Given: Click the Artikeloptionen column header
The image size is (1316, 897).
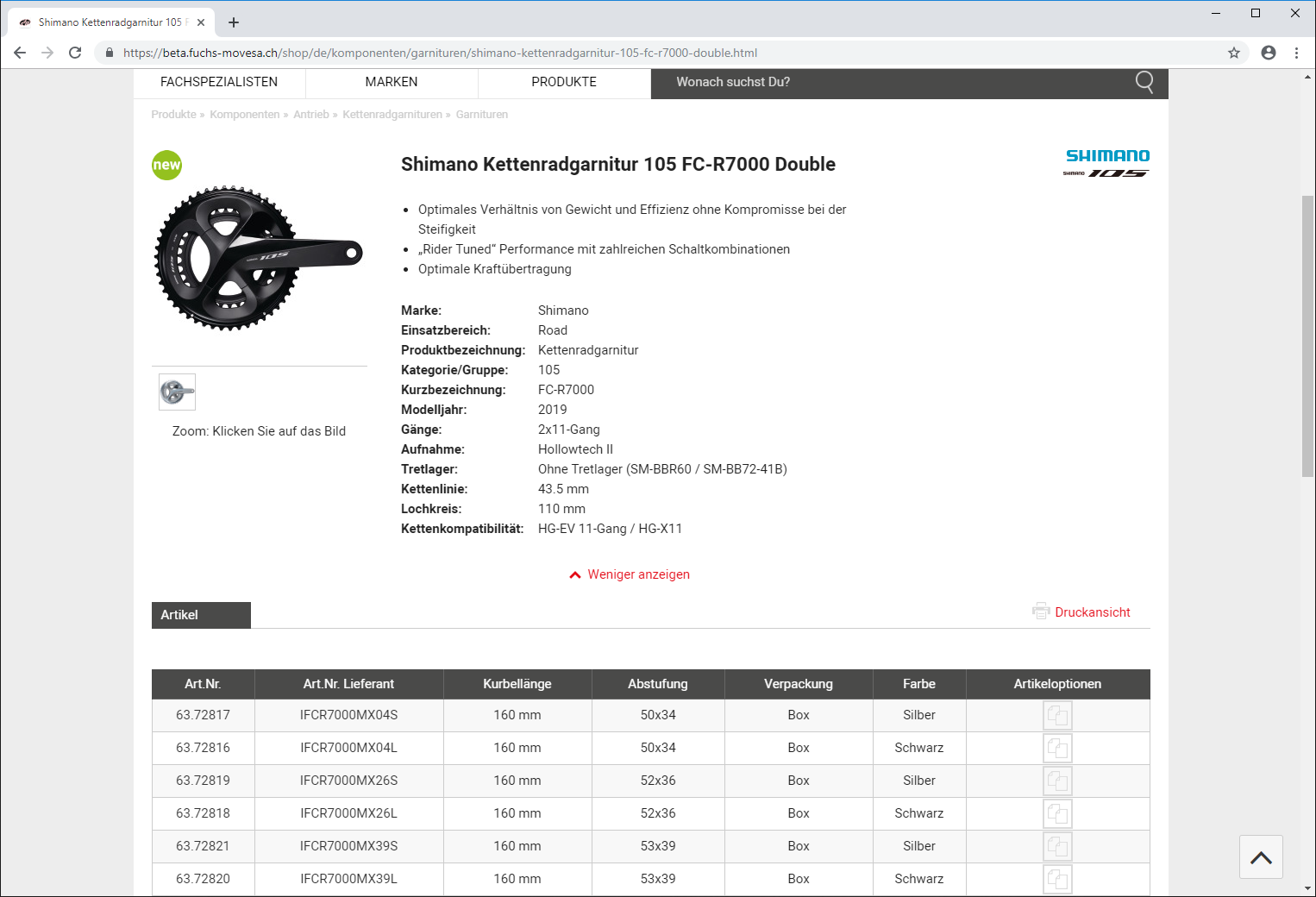Looking at the screenshot, I should pos(1057,684).
